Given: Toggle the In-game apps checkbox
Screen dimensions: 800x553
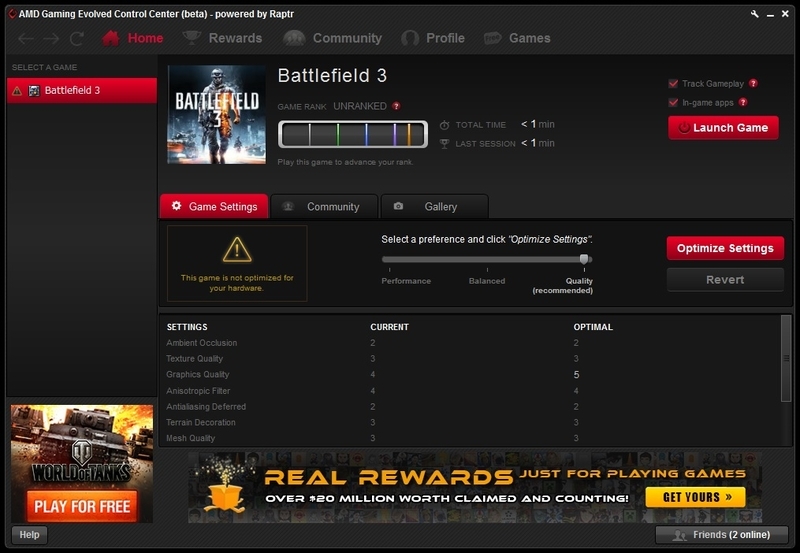Looking at the screenshot, I should 673,103.
